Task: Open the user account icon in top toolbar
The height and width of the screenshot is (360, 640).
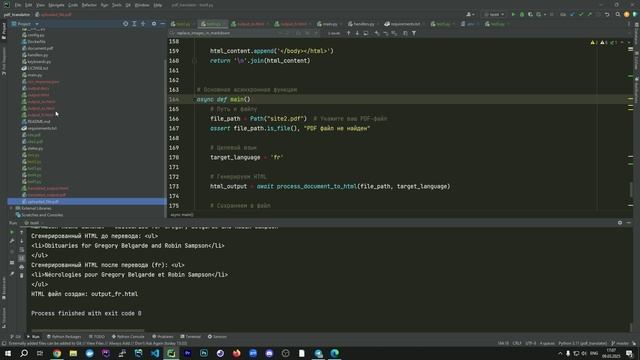Action: 470,14
